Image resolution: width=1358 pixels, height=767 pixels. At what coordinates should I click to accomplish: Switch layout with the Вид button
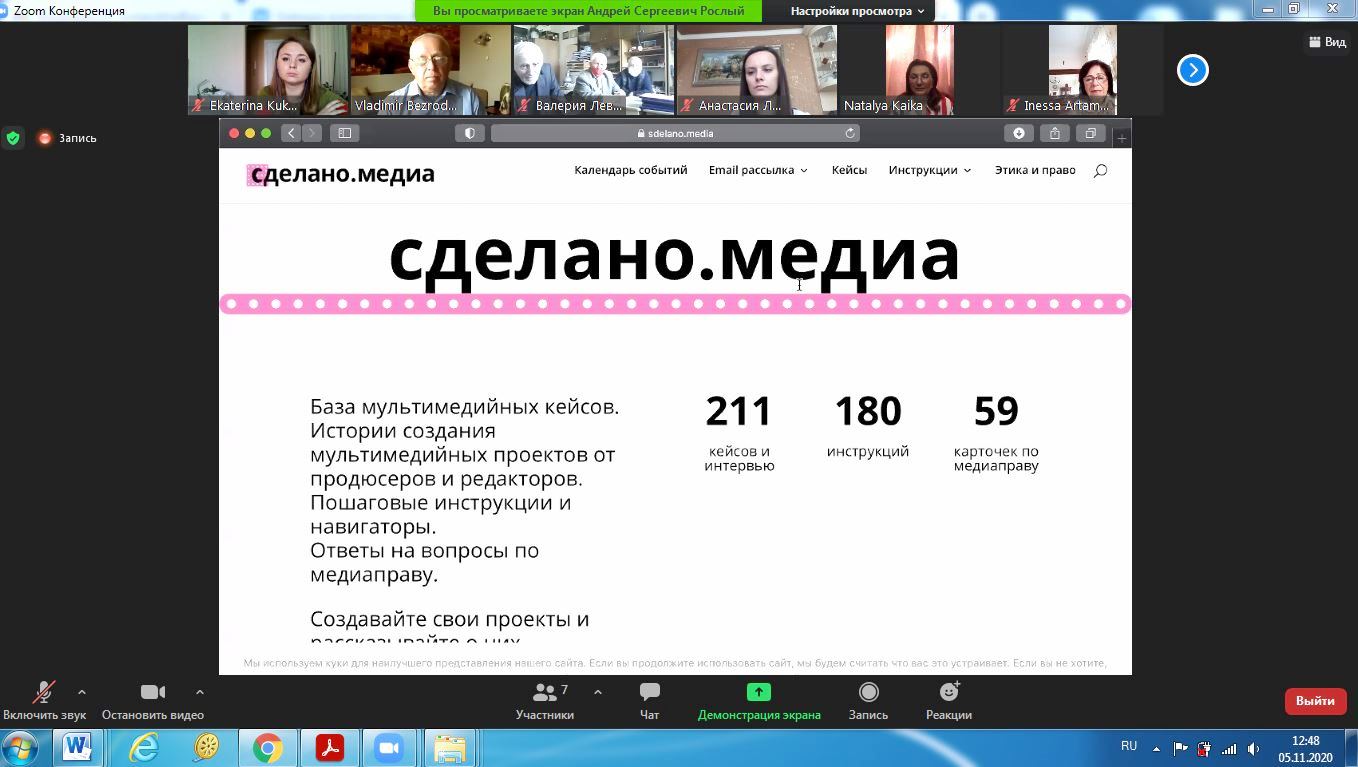[x=1327, y=42]
